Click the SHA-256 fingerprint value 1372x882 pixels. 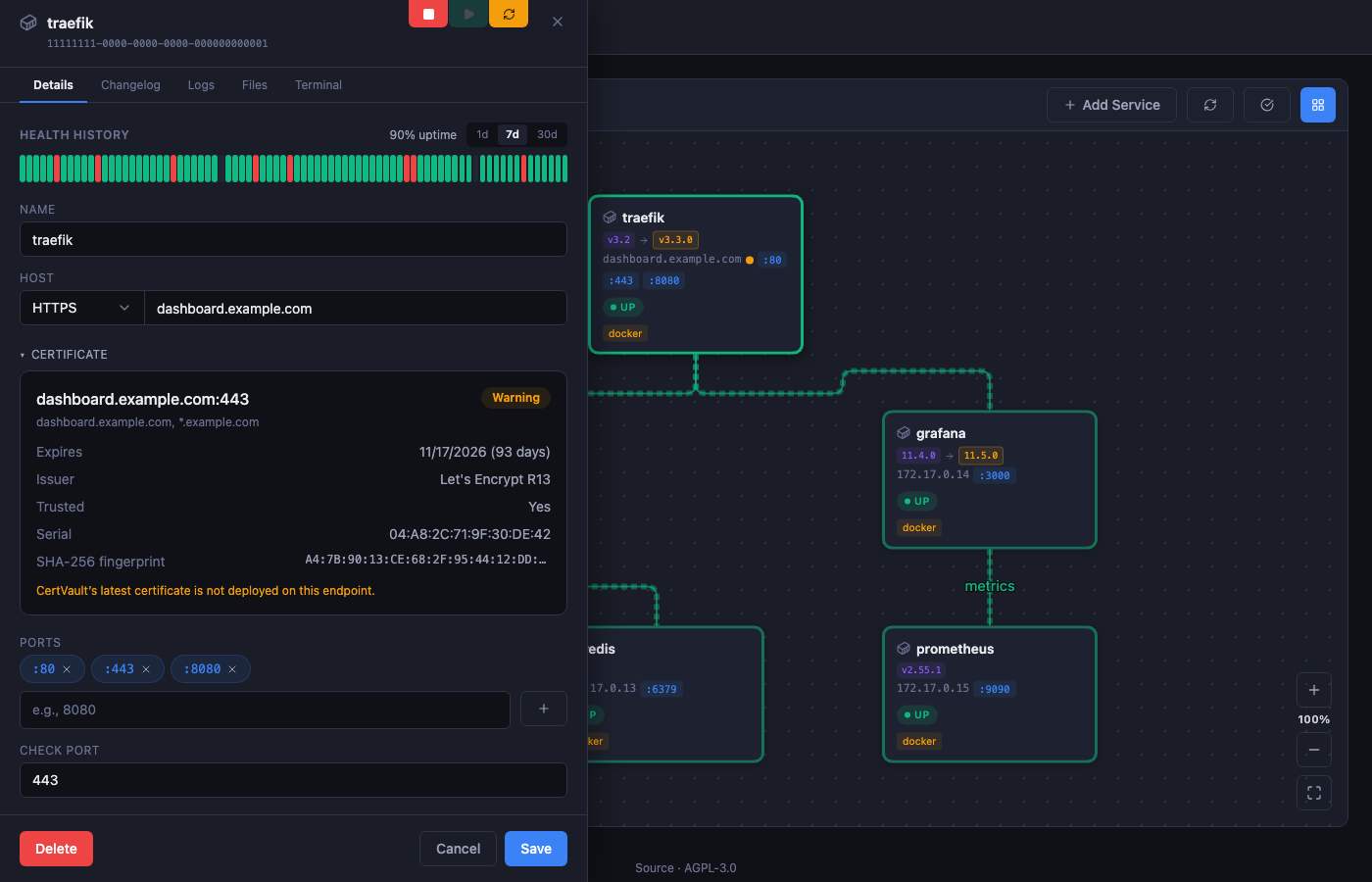pos(426,560)
